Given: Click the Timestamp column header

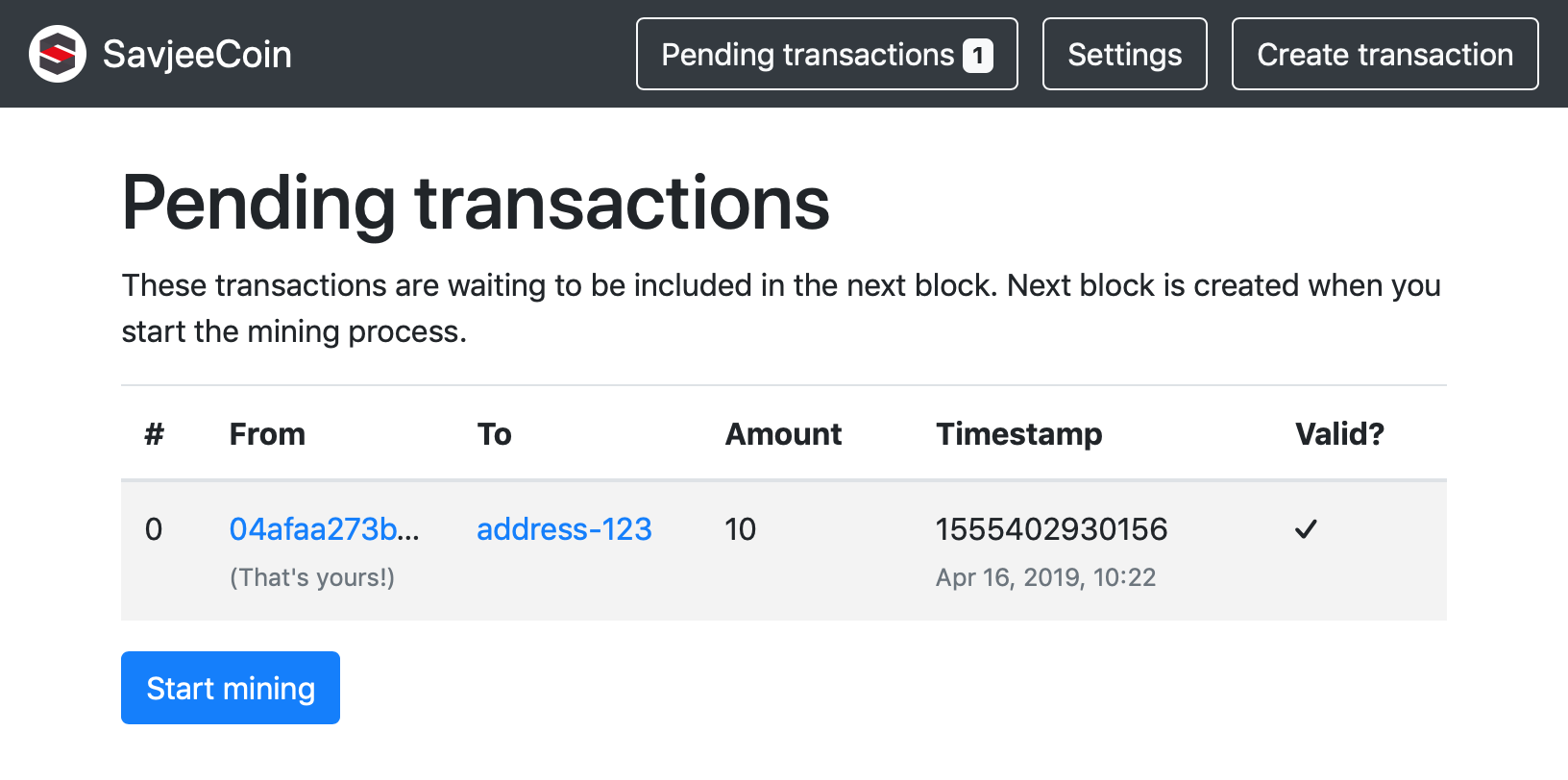Looking at the screenshot, I should pos(1018,434).
